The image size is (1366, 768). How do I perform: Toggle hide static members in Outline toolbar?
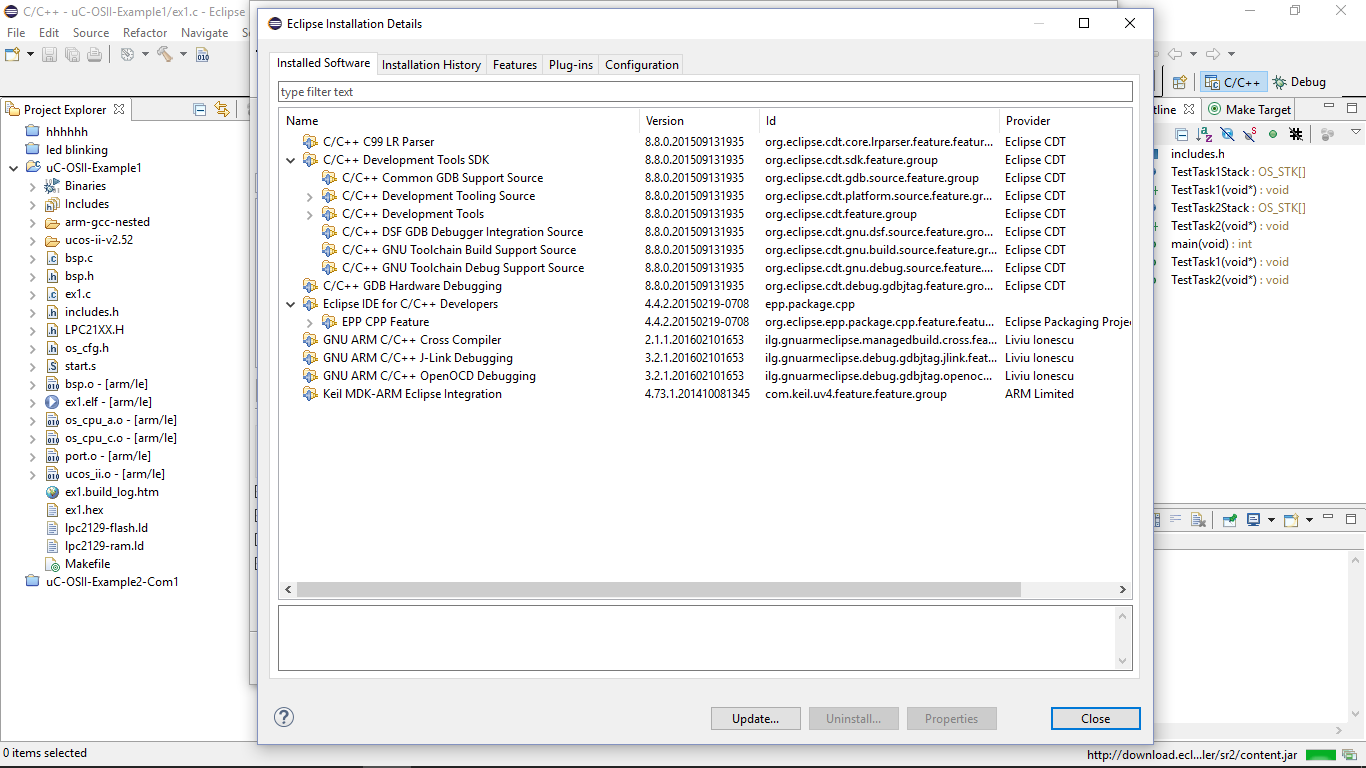[x=1250, y=134]
